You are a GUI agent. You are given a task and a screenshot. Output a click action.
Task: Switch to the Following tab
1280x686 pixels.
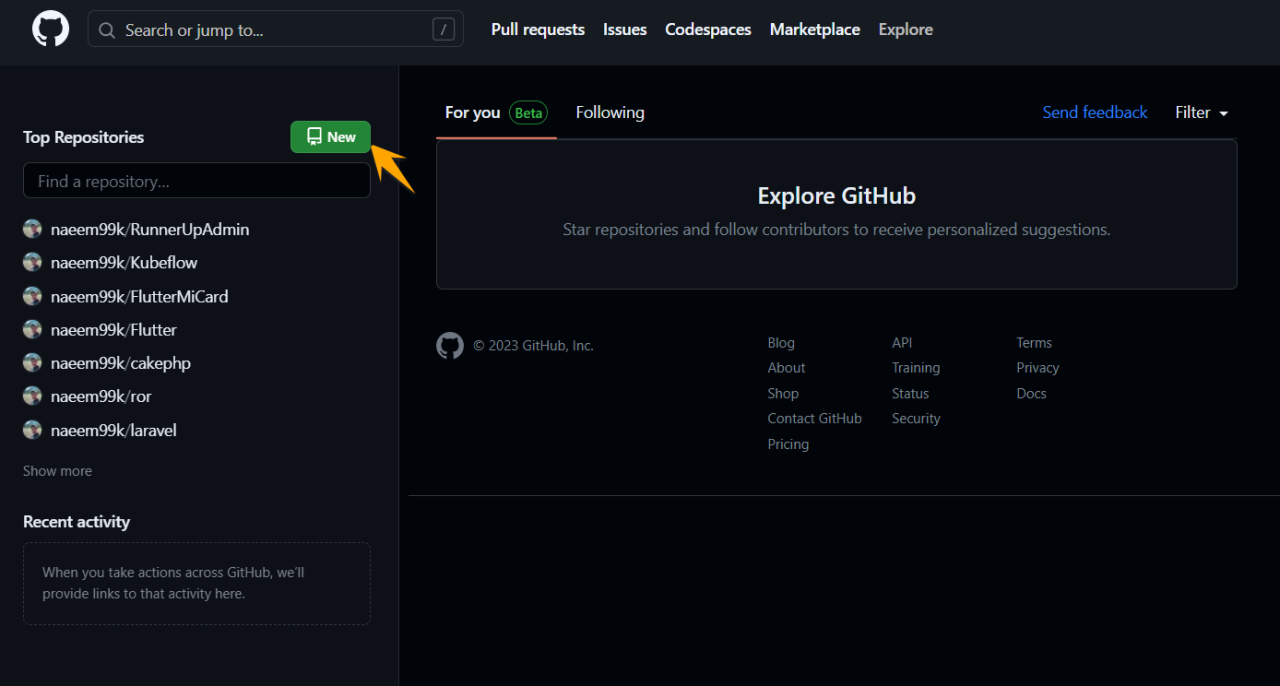pyautogui.click(x=610, y=112)
